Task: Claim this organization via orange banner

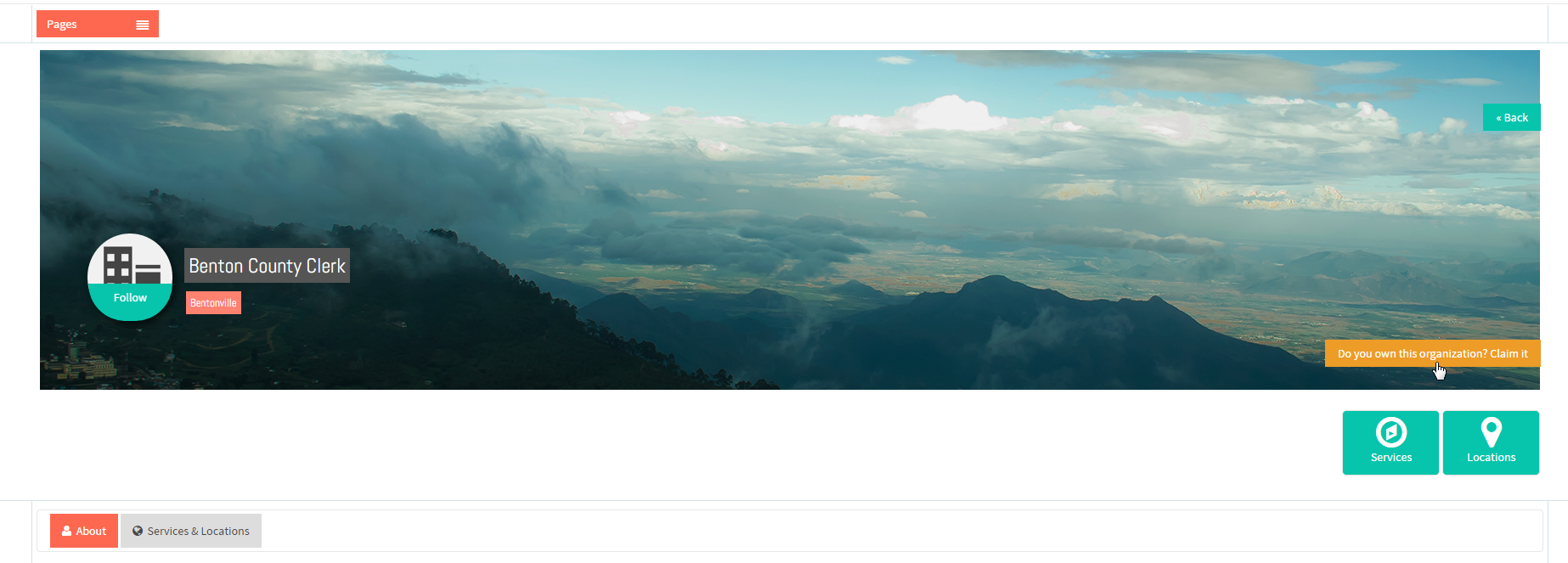Action: tap(1433, 353)
